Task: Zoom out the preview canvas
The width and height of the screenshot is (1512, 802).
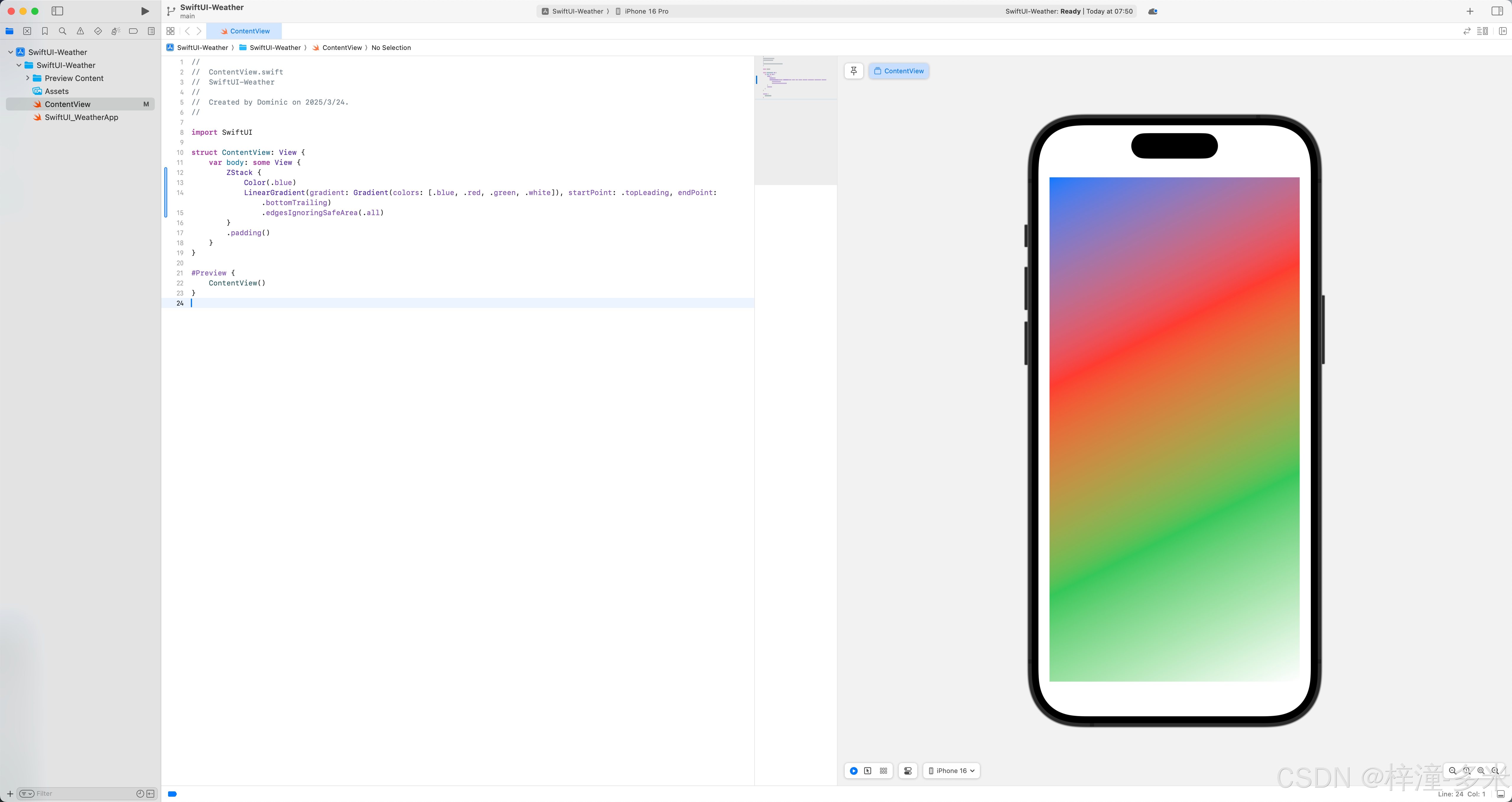Action: tap(1452, 771)
